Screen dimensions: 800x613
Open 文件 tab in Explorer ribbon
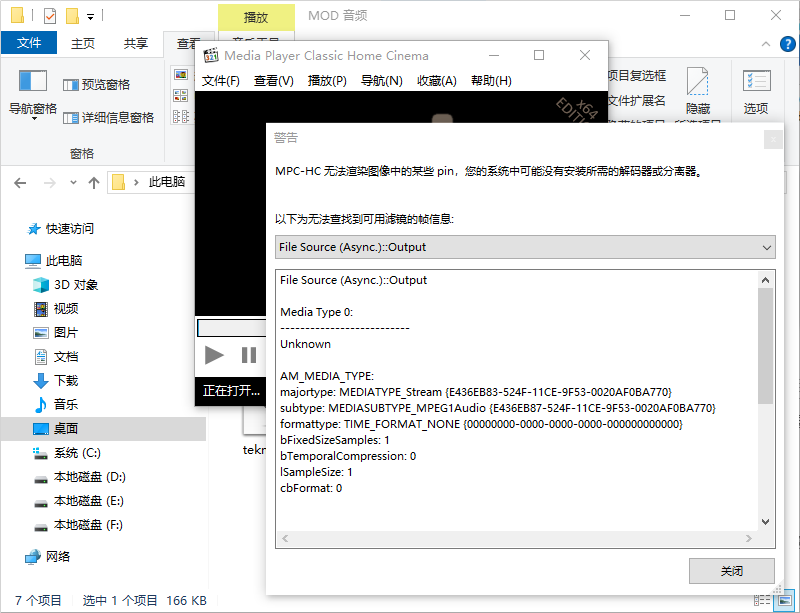[x=29, y=43]
